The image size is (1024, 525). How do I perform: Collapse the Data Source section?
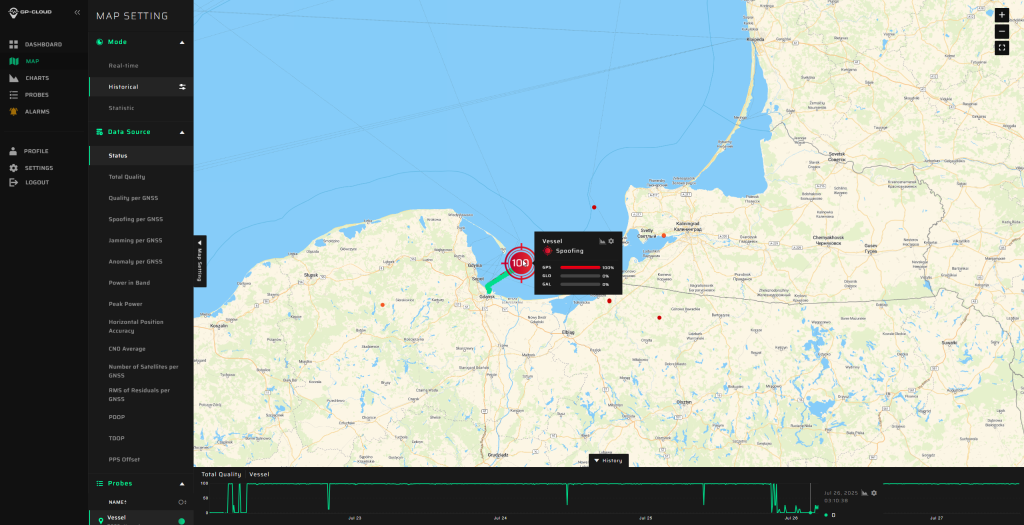pyautogui.click(x=182, y=132)
